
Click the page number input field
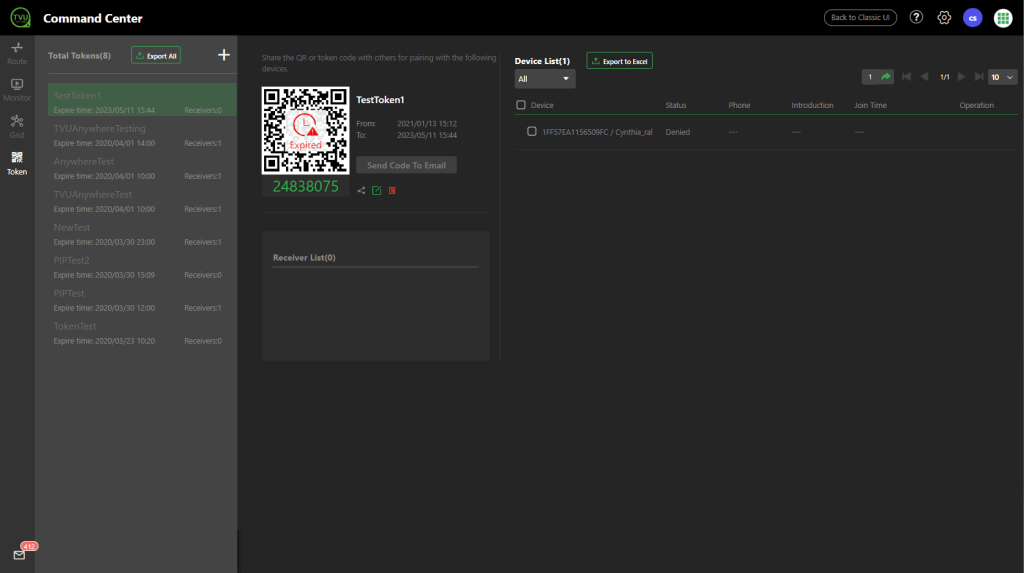coord(870,77)
